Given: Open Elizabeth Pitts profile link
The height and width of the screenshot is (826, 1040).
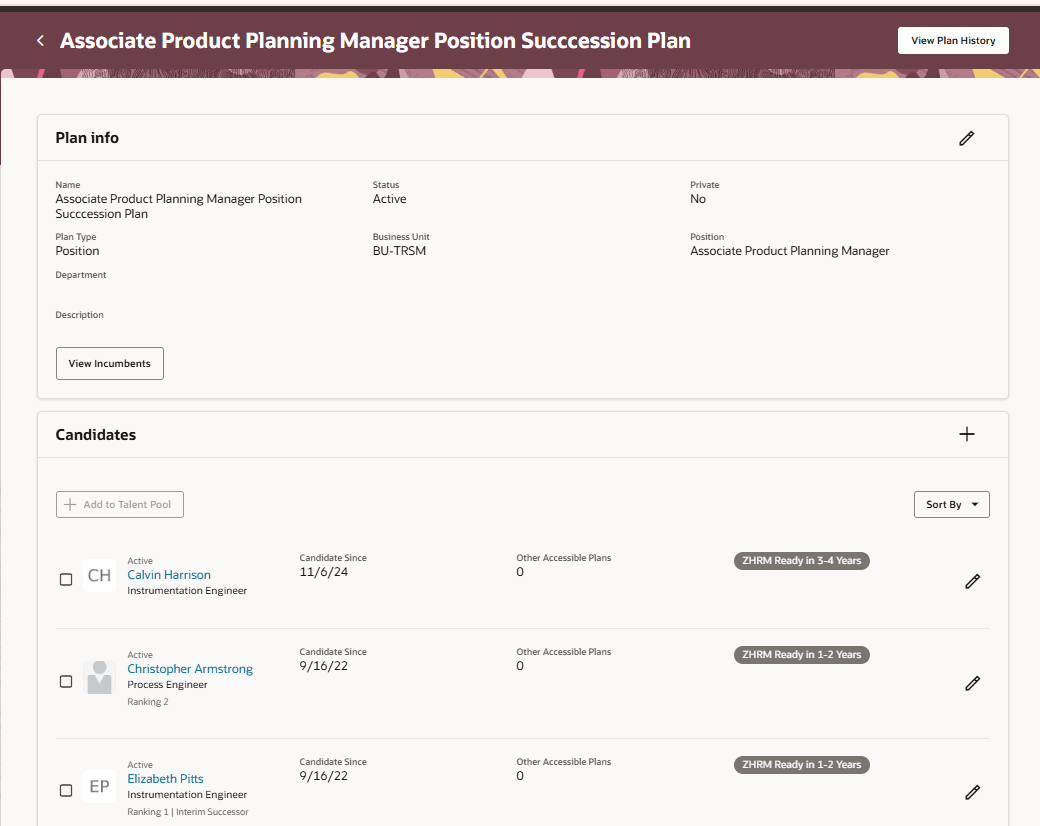Looking at the screenshot, I should [x=165, y=779].
